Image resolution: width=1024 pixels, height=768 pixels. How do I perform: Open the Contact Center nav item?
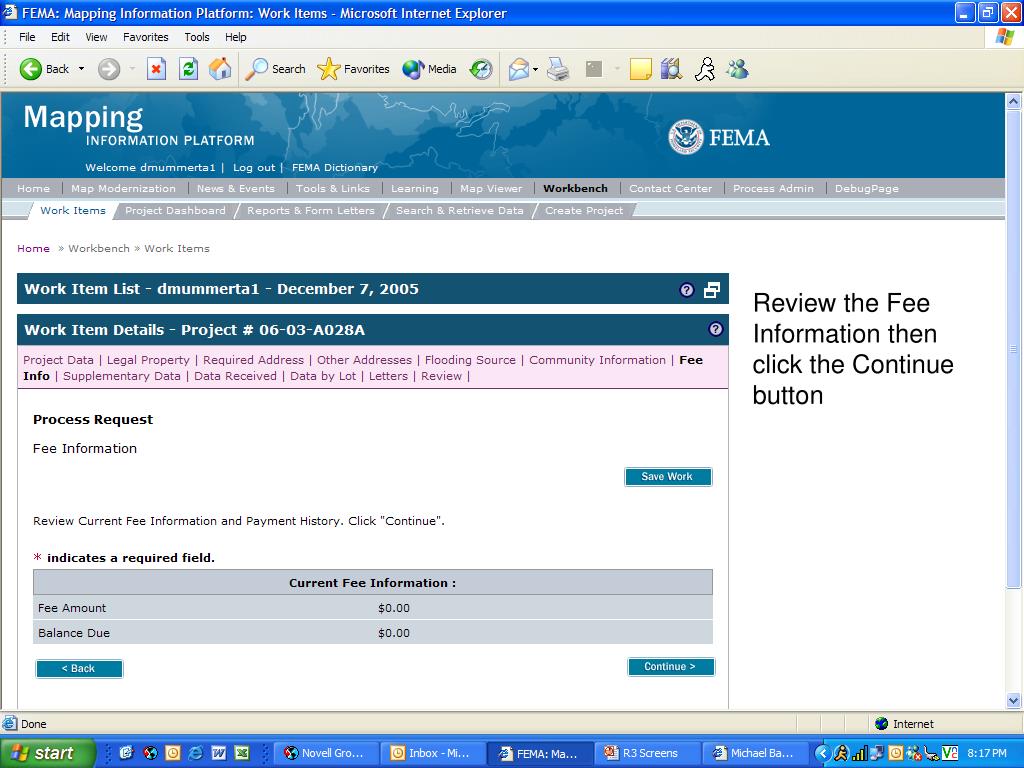point(671,189)
